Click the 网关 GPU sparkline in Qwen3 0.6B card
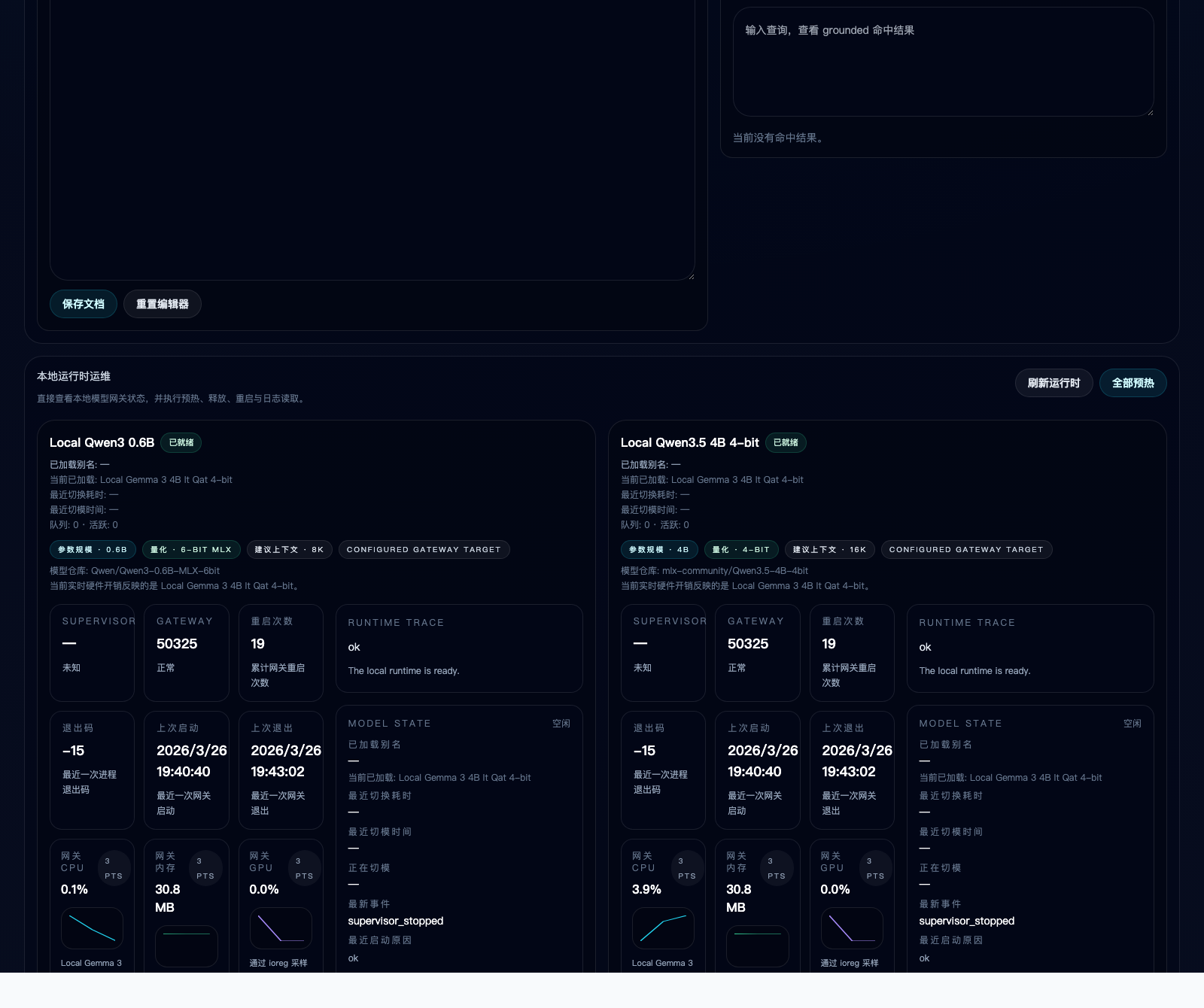This screenshot has width=1204, height=1008. click(x=281, y=928)
